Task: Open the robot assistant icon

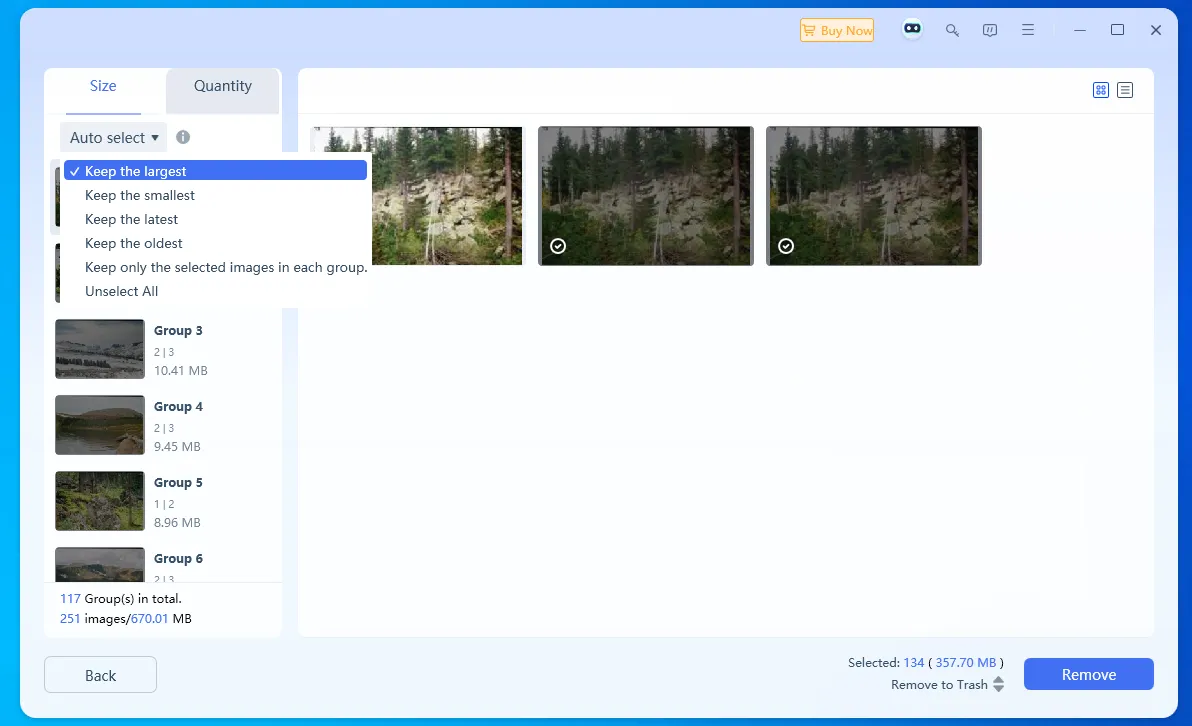Action: [x=912, y=29]
